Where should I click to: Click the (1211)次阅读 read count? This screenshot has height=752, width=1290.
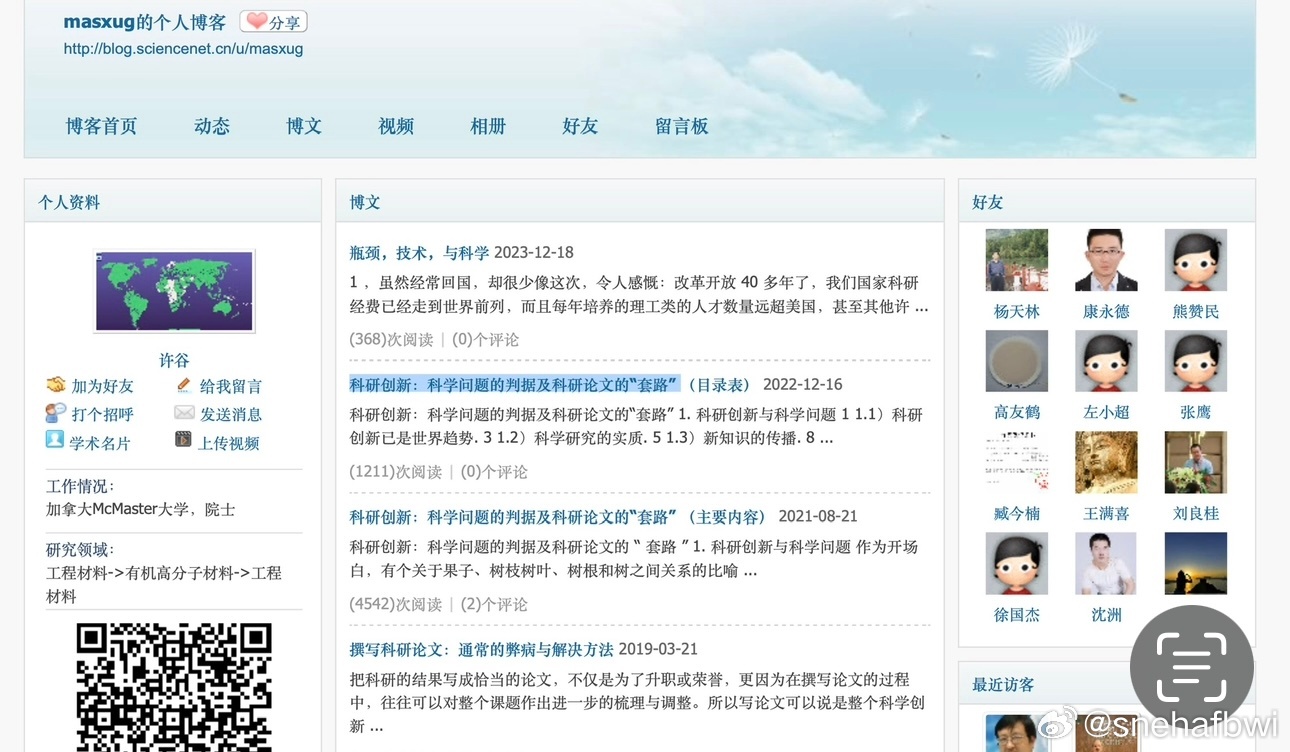click(x=395, y=471)
